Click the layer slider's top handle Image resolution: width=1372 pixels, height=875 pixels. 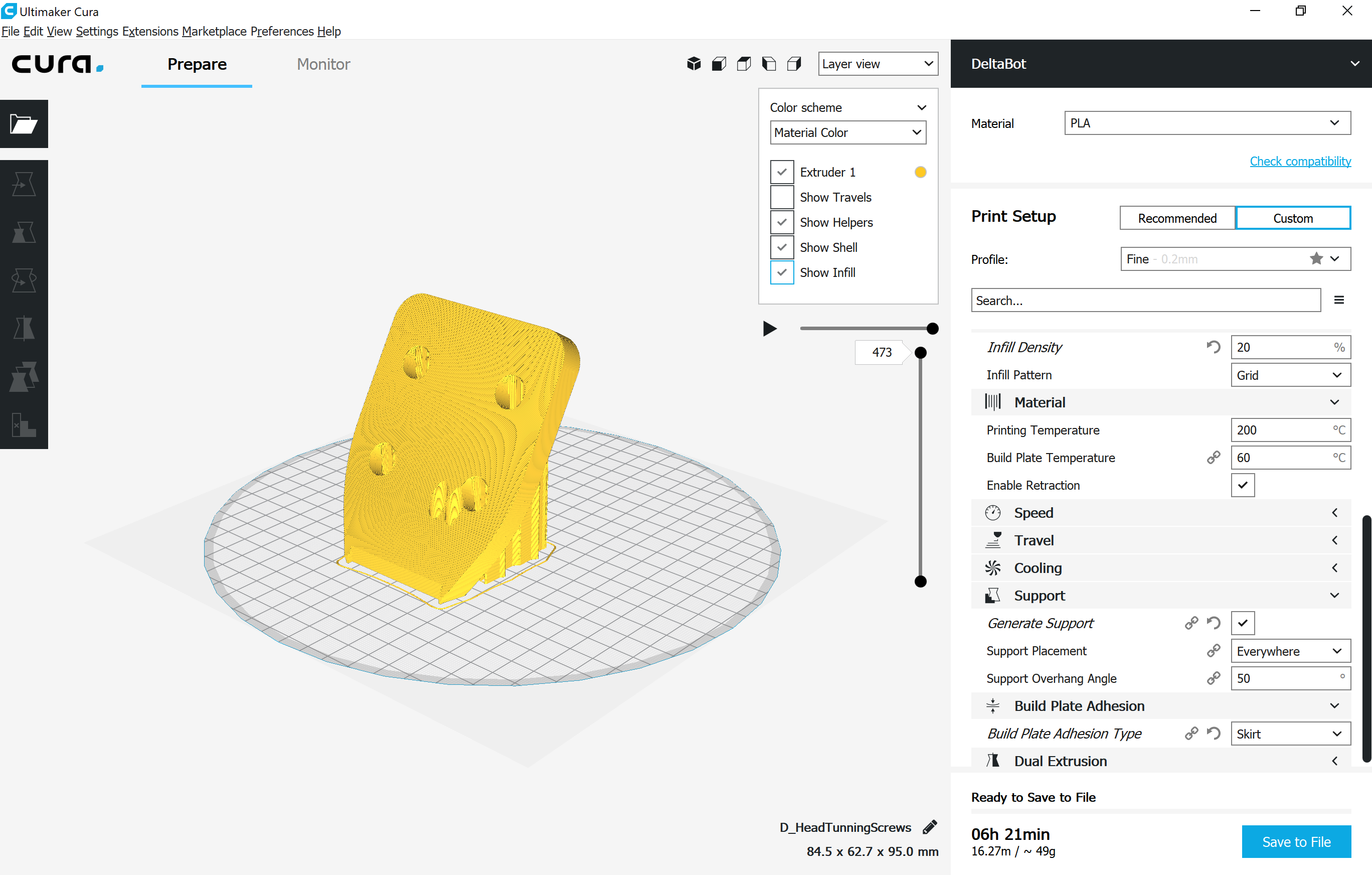[x=920, y=353]
